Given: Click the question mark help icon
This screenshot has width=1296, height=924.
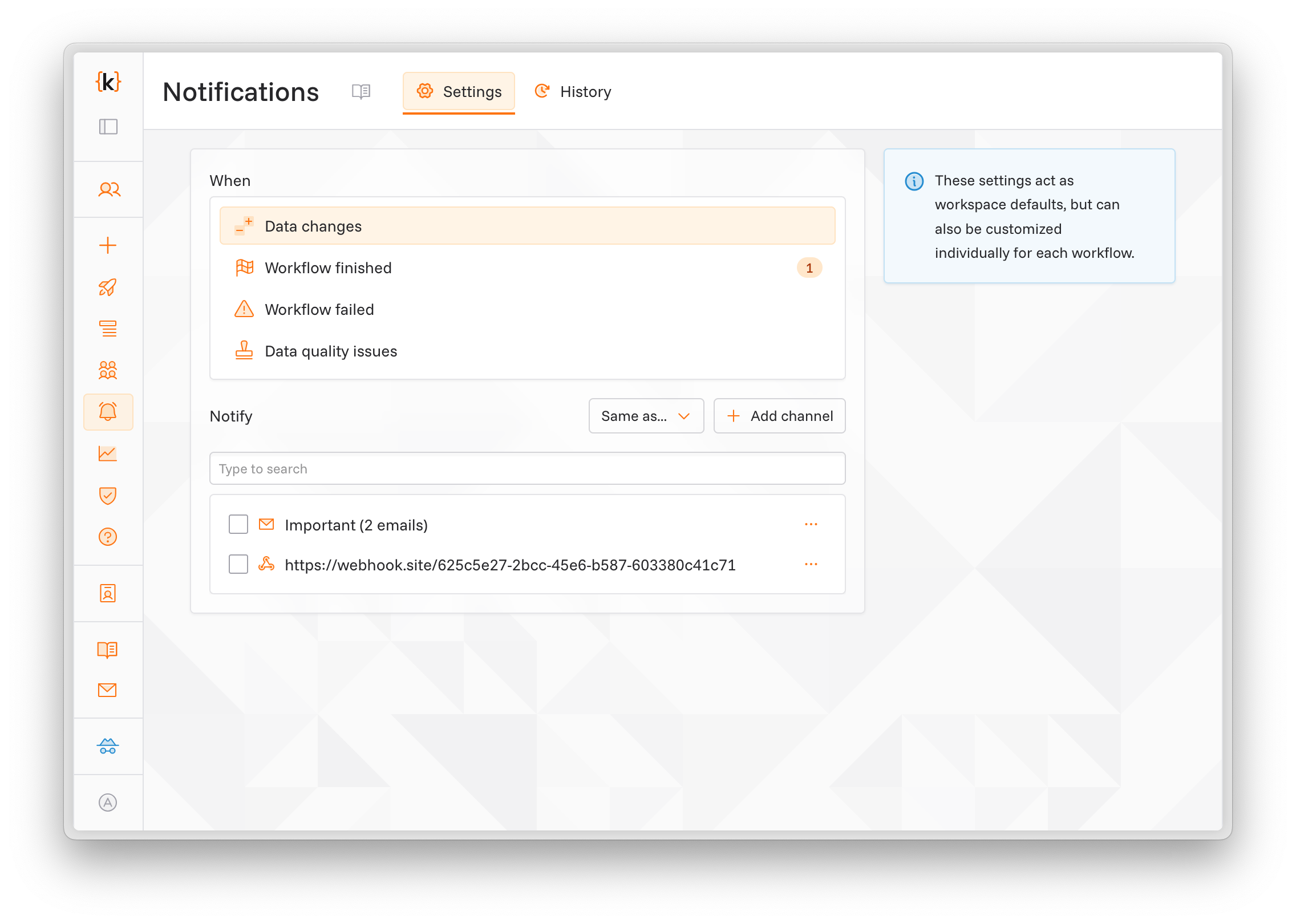Looking at the screenshot, I should [108, 537].
